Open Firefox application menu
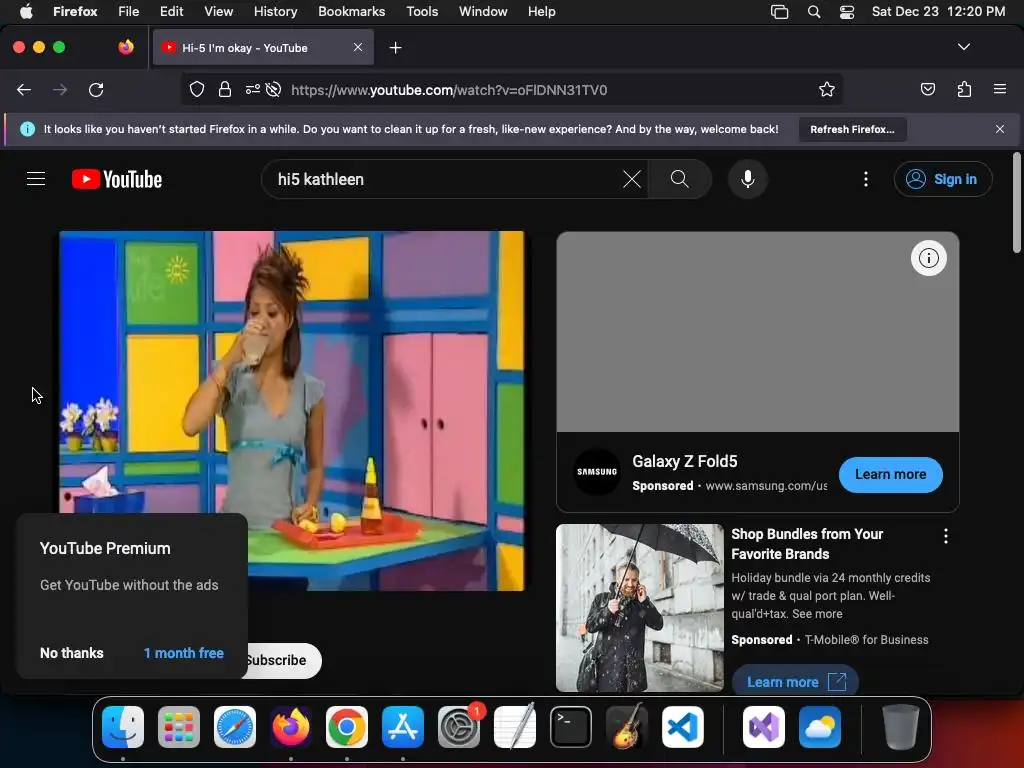Viewport: 1024px width, 768px height. [1000, 89]
